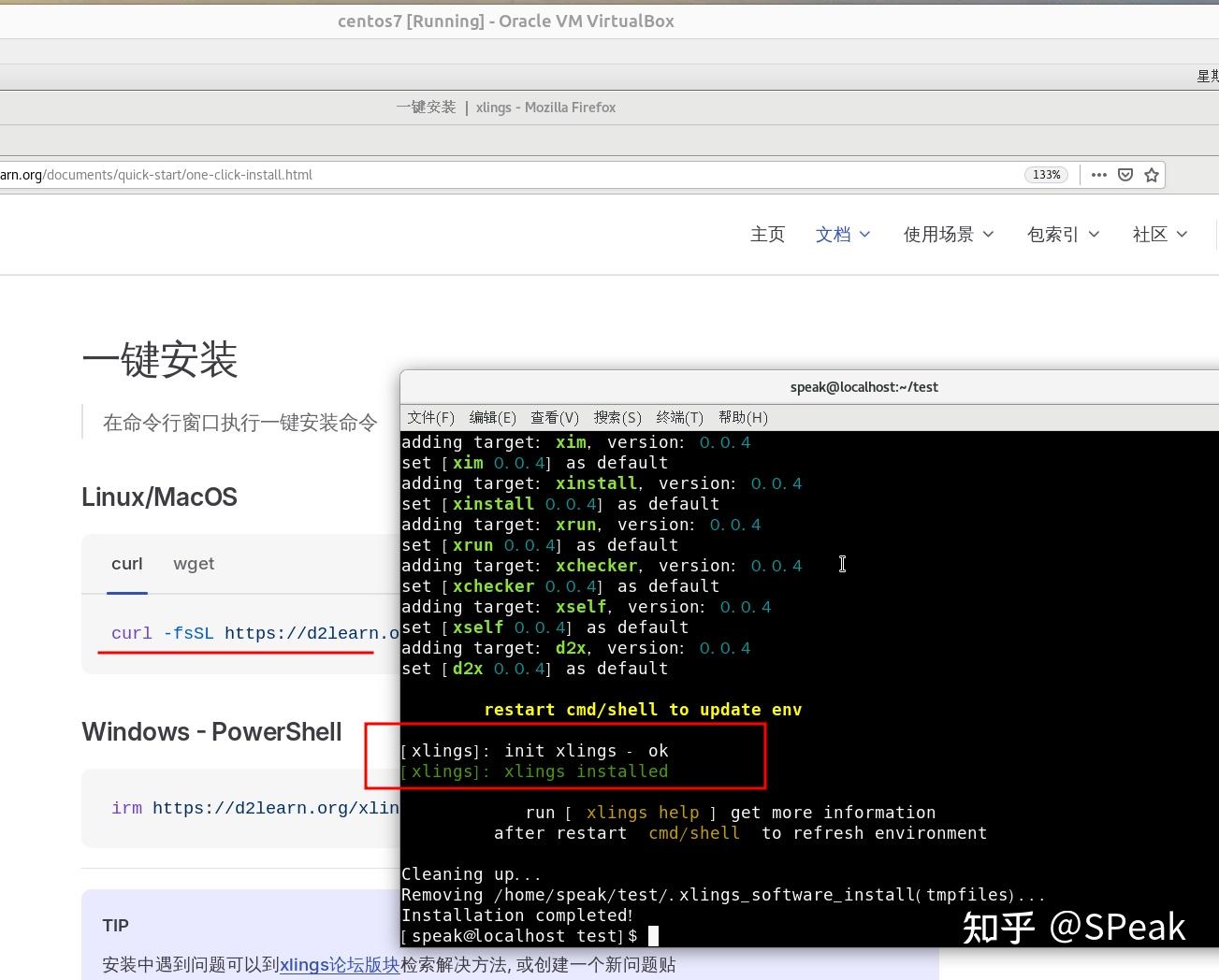Click the terminal prompt next to the cursor
Viewport: 1219px width, 980px height.
pos(652,936)
